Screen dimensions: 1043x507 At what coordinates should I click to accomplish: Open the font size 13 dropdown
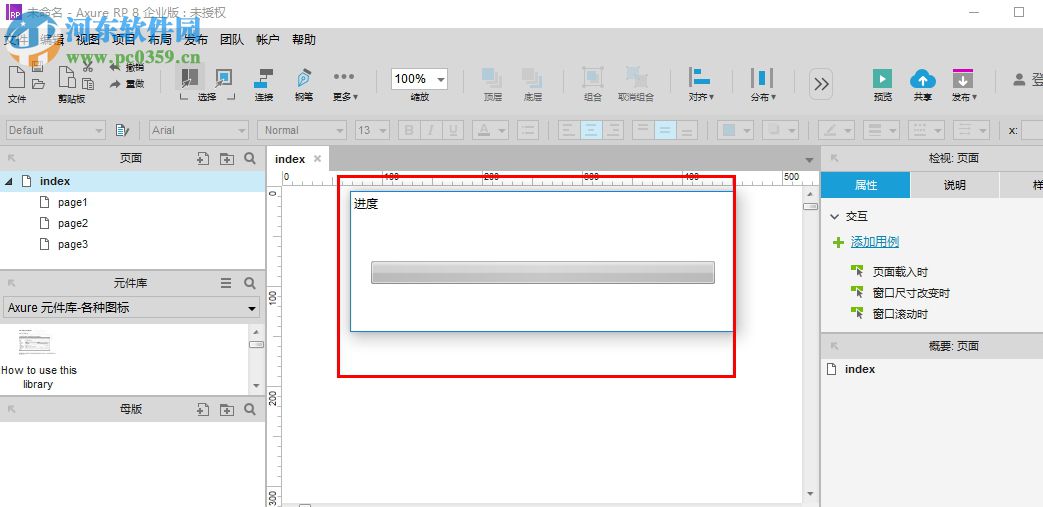tap(372, 130)
